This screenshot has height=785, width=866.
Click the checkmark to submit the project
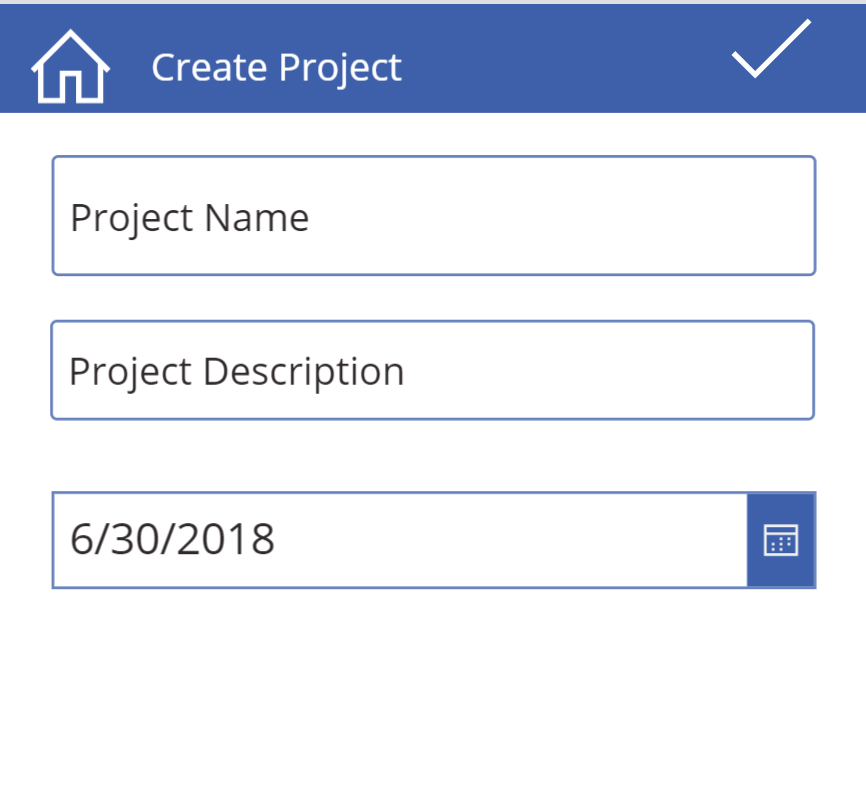(x=770, y=50)
